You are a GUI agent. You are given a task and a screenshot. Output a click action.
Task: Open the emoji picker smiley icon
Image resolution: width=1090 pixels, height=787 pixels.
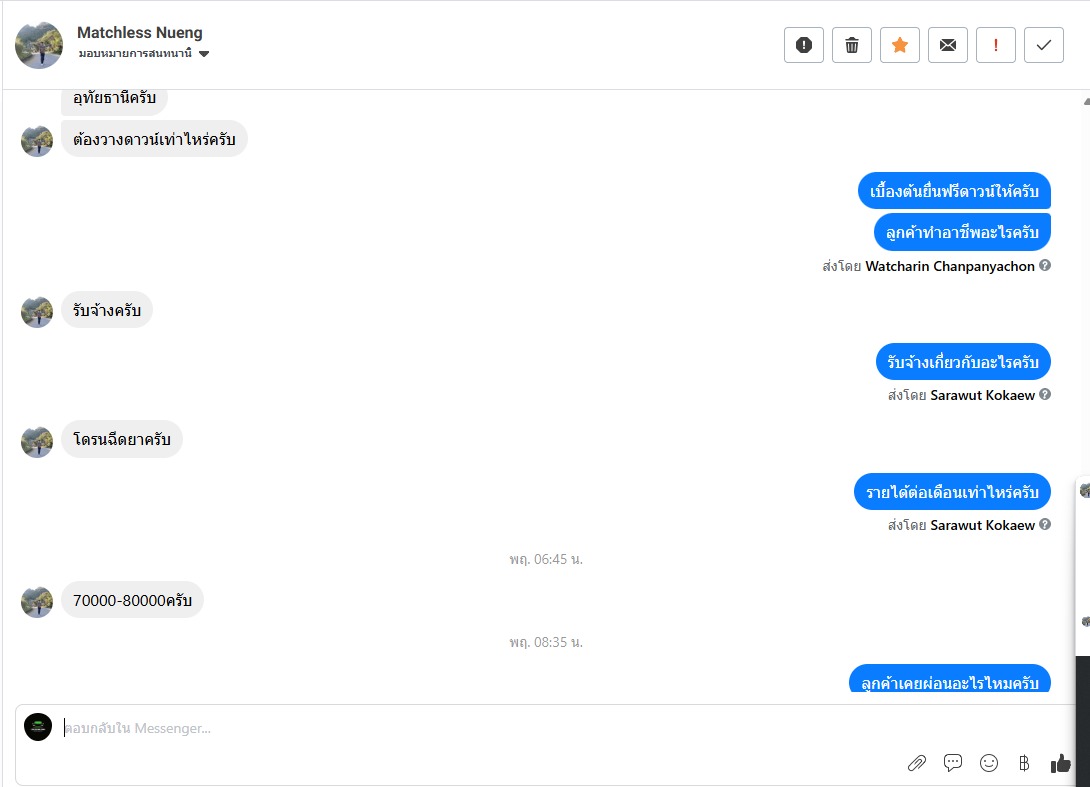point(989,763)
